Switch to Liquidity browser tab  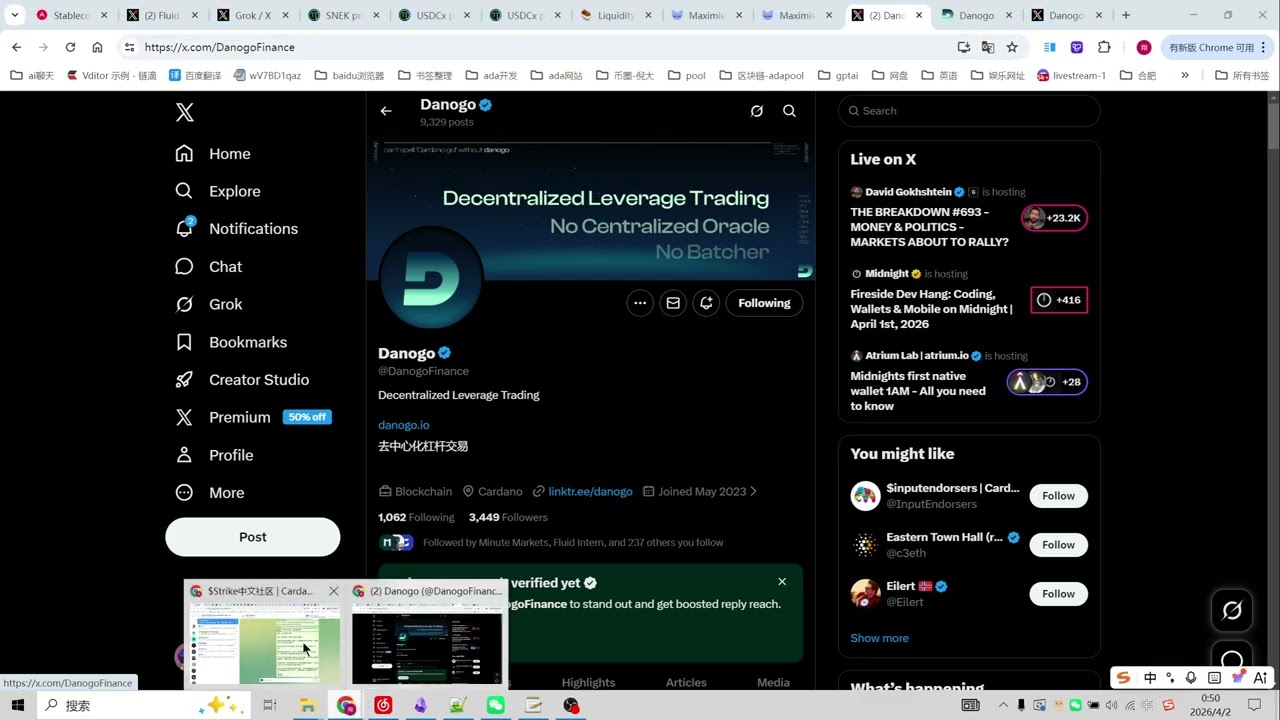point(616,15)
